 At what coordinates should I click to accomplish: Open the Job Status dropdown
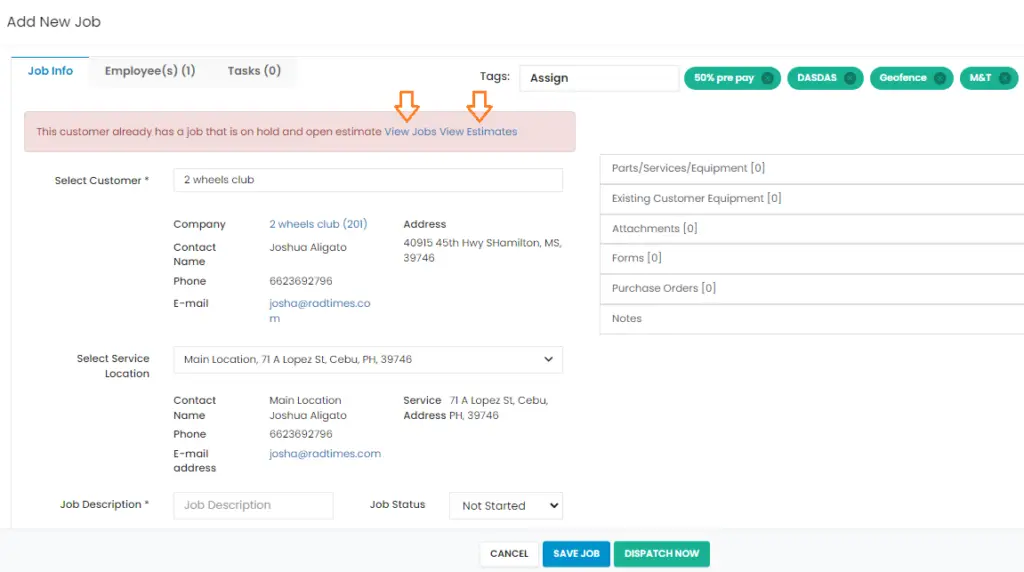click(506, 506)
